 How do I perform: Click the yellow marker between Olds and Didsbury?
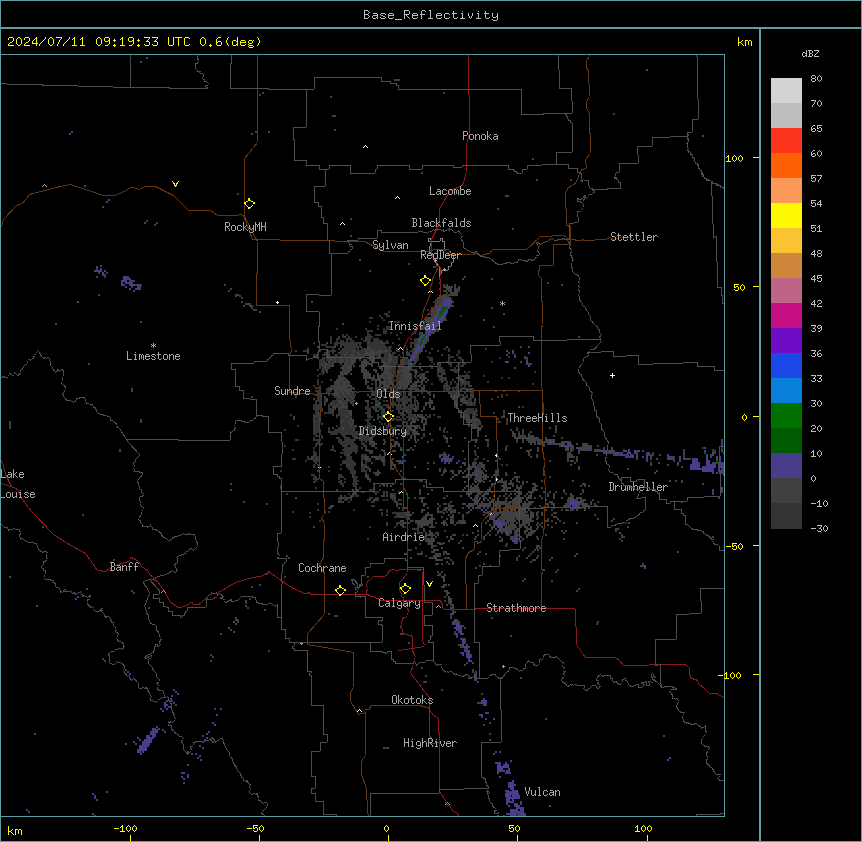click(x=388, y=416)
